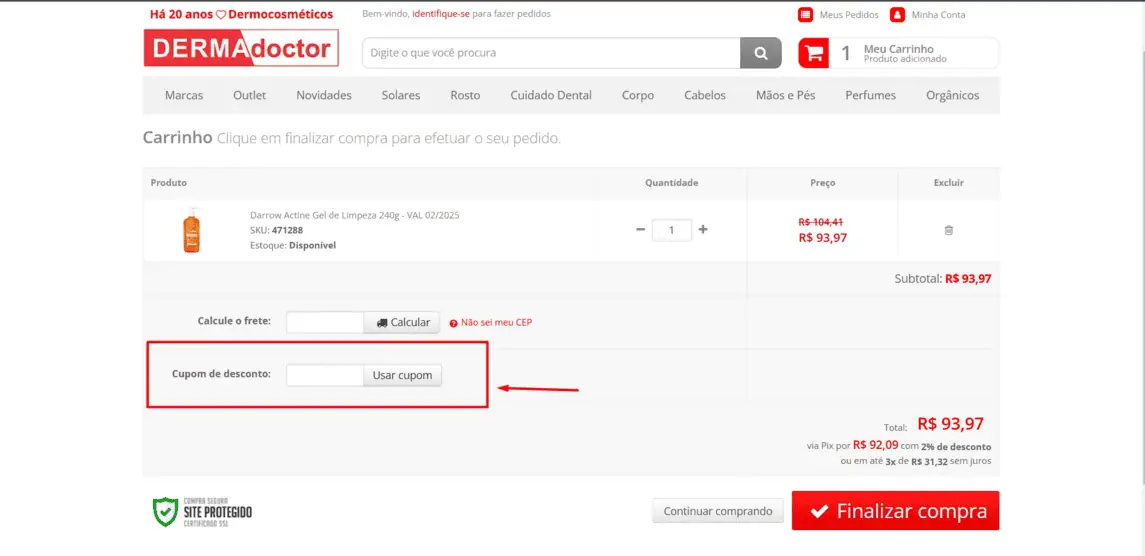Focus the CEP shipping input field
Viewport: 1145px width, 556px height.
click(325, 322)
